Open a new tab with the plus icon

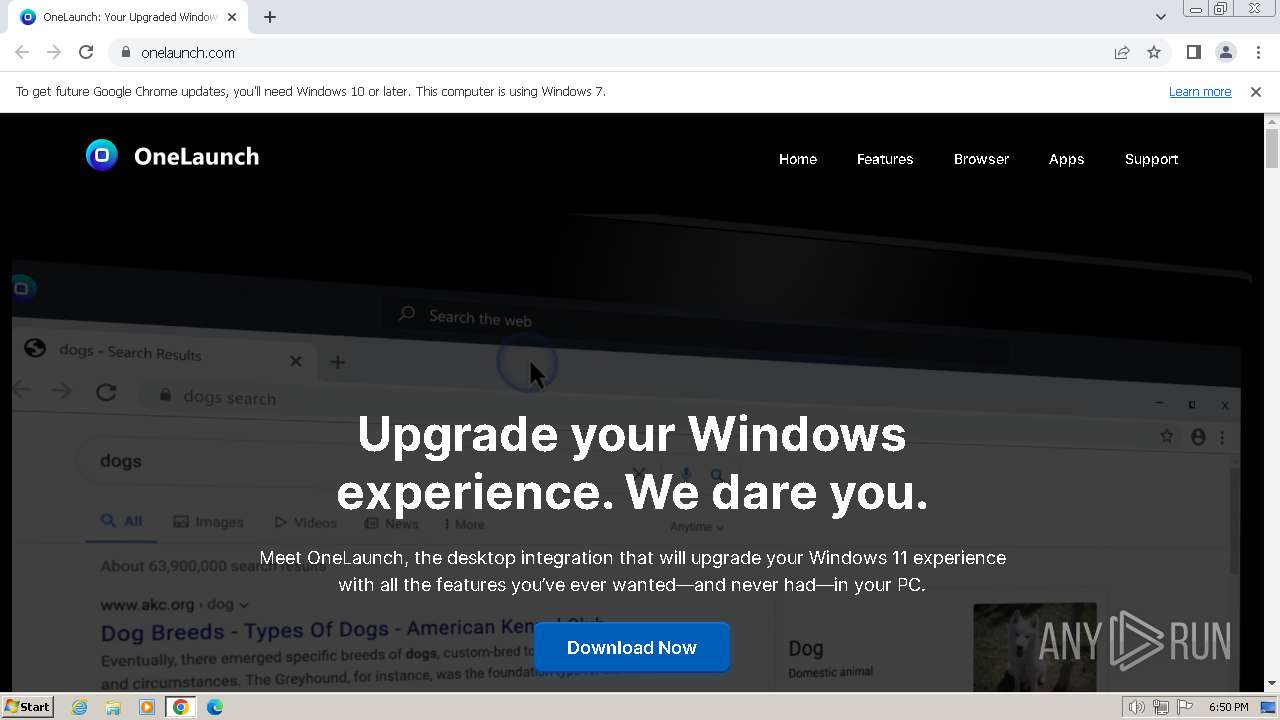click(x=270, y=17)
